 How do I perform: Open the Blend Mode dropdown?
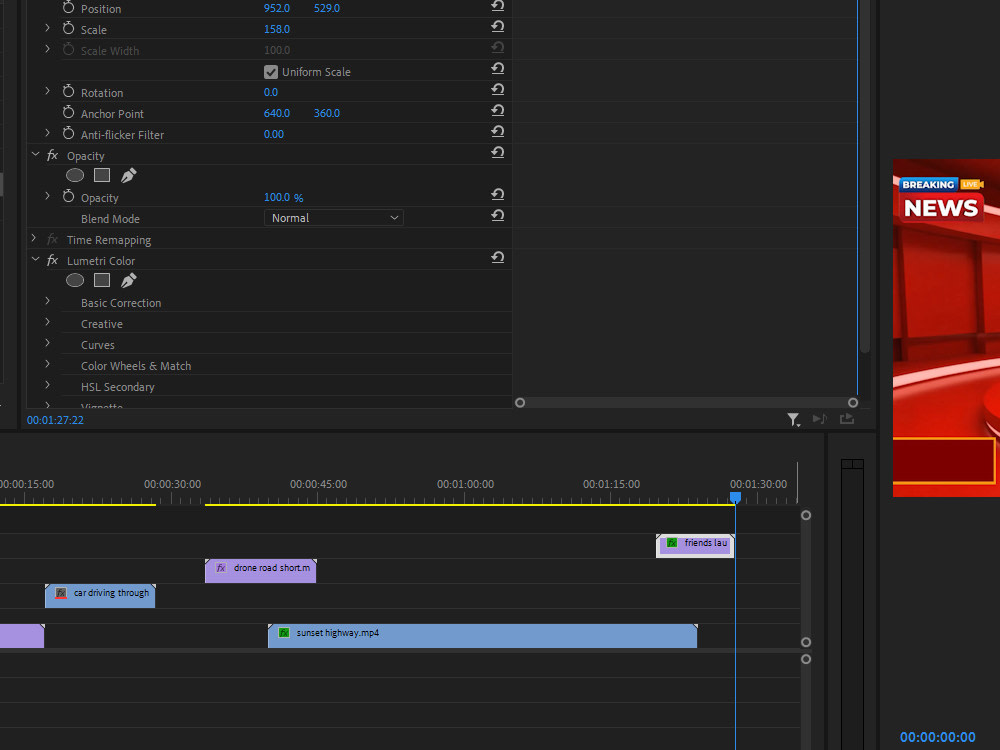pos(334,218)
